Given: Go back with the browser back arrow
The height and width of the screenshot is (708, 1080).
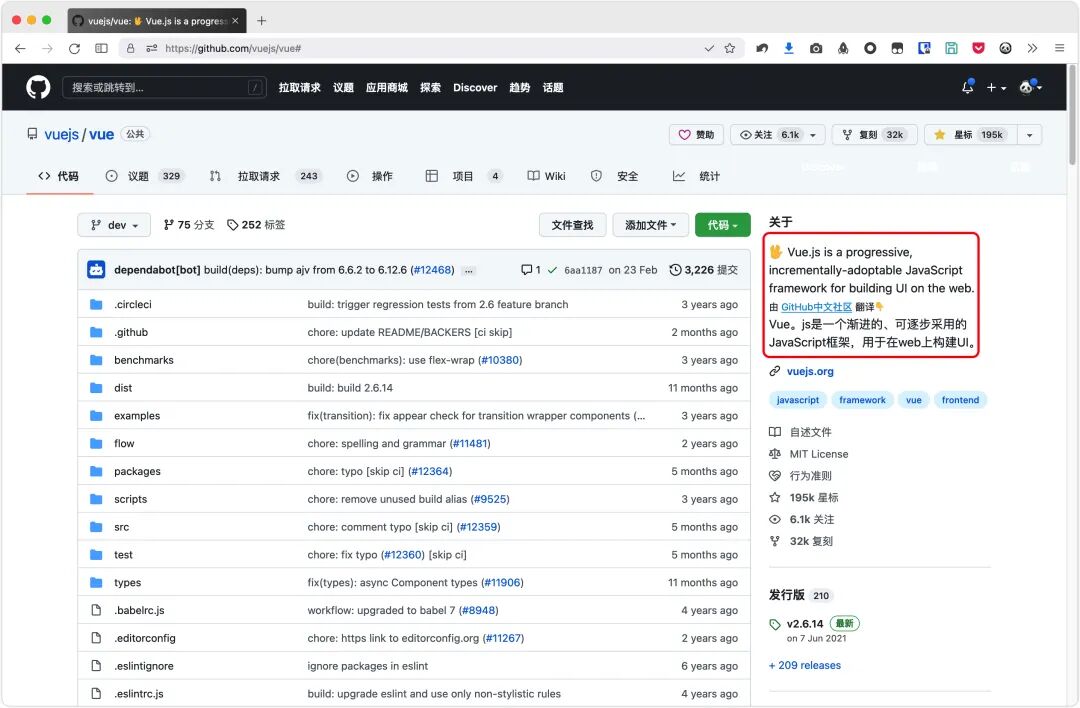Looking at the screenshot, I should [20, 48].
